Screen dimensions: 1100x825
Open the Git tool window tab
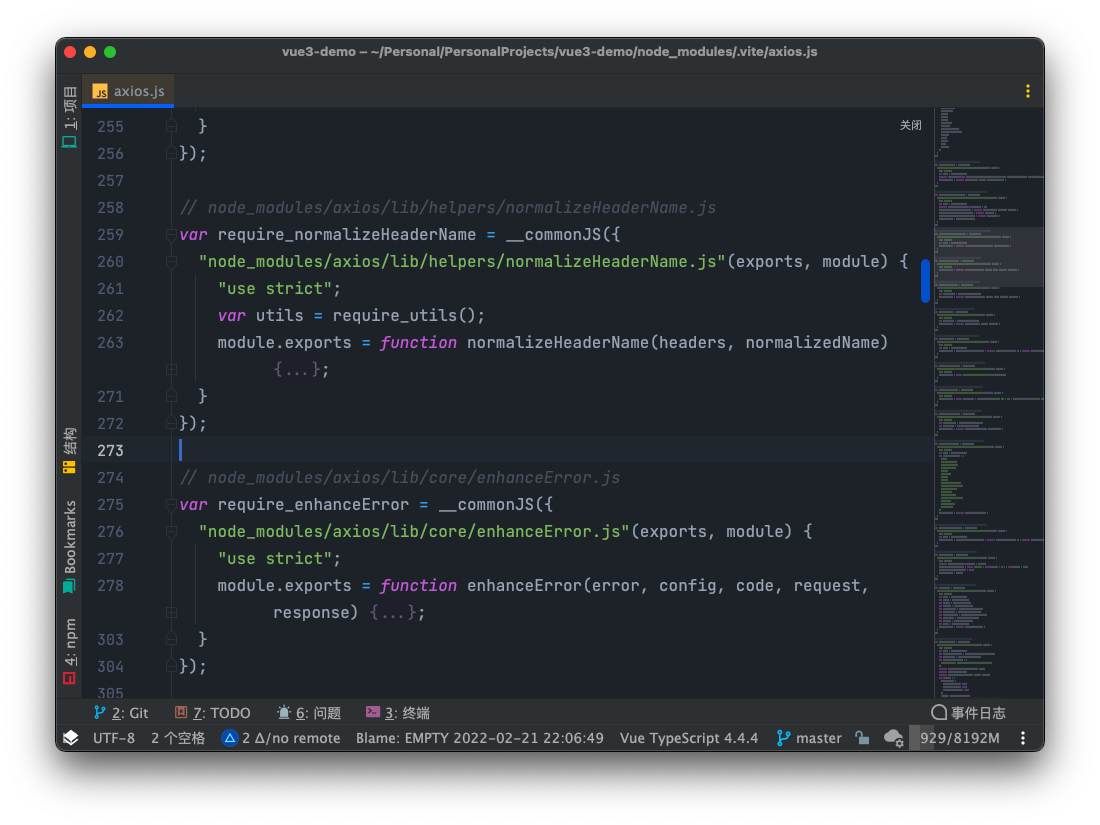(121, 713)
